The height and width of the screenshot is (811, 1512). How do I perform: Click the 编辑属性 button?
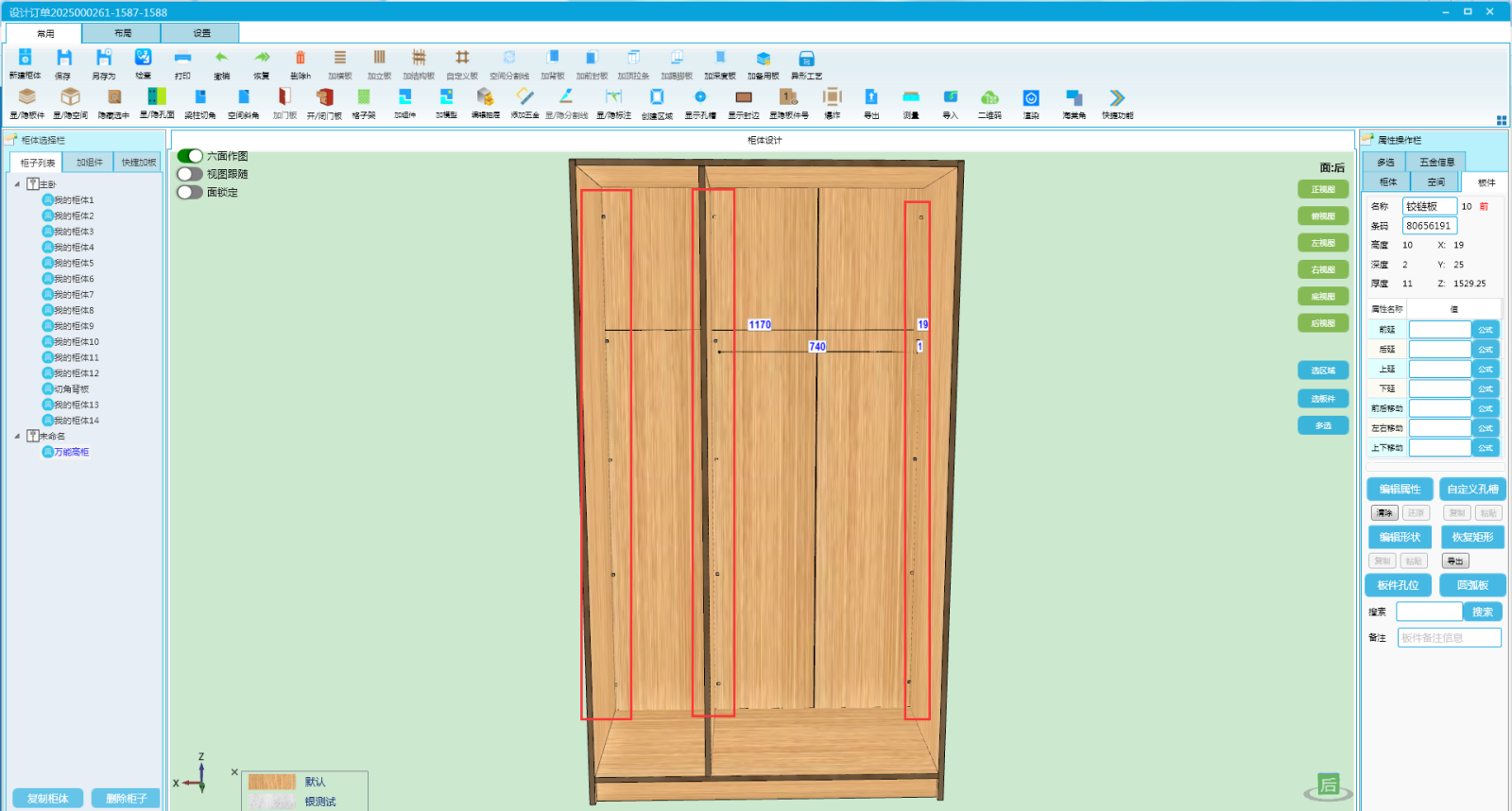(x=1400, y=489)
